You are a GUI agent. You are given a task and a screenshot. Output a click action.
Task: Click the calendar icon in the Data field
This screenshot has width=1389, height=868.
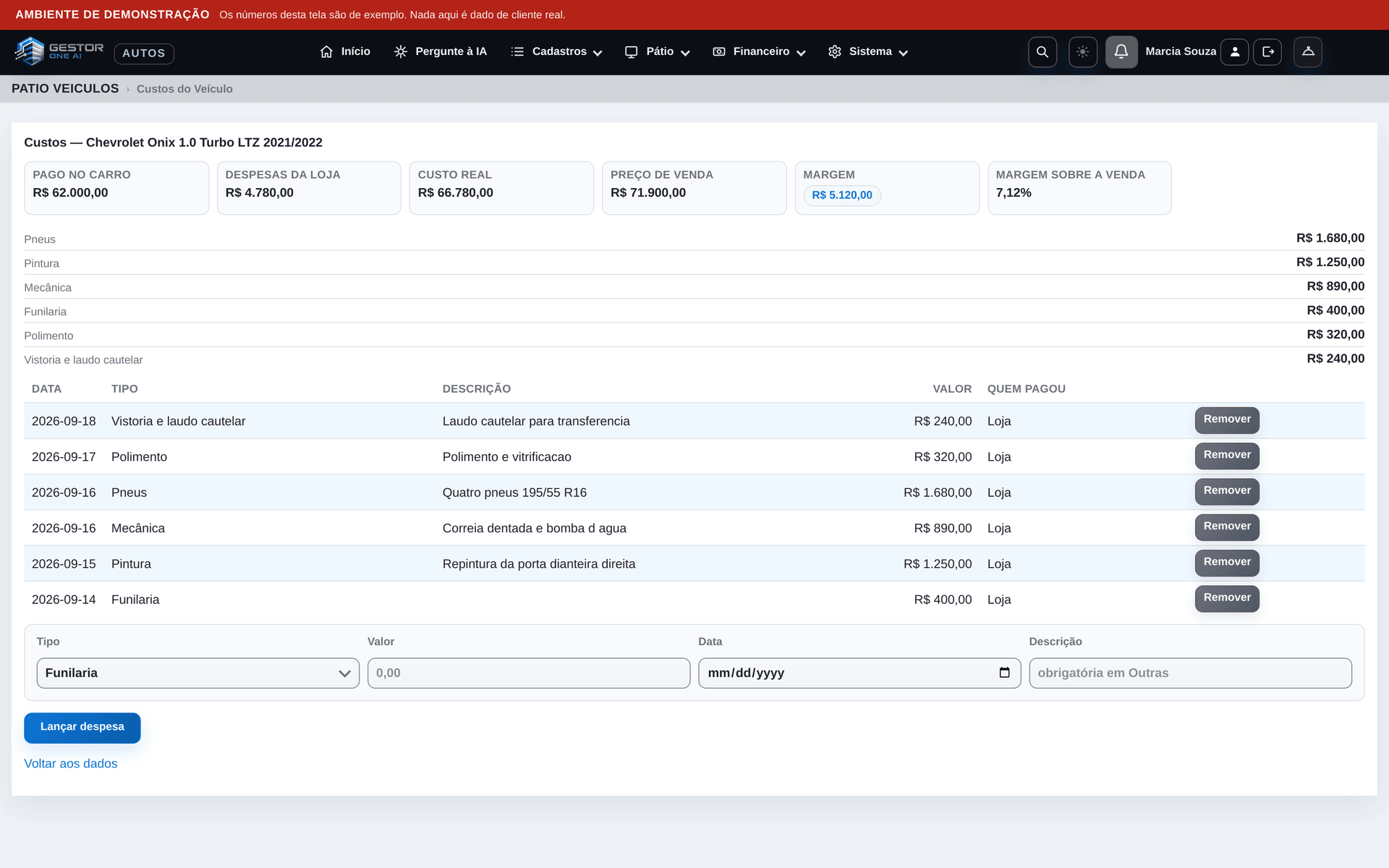[x=1004, y=673]
